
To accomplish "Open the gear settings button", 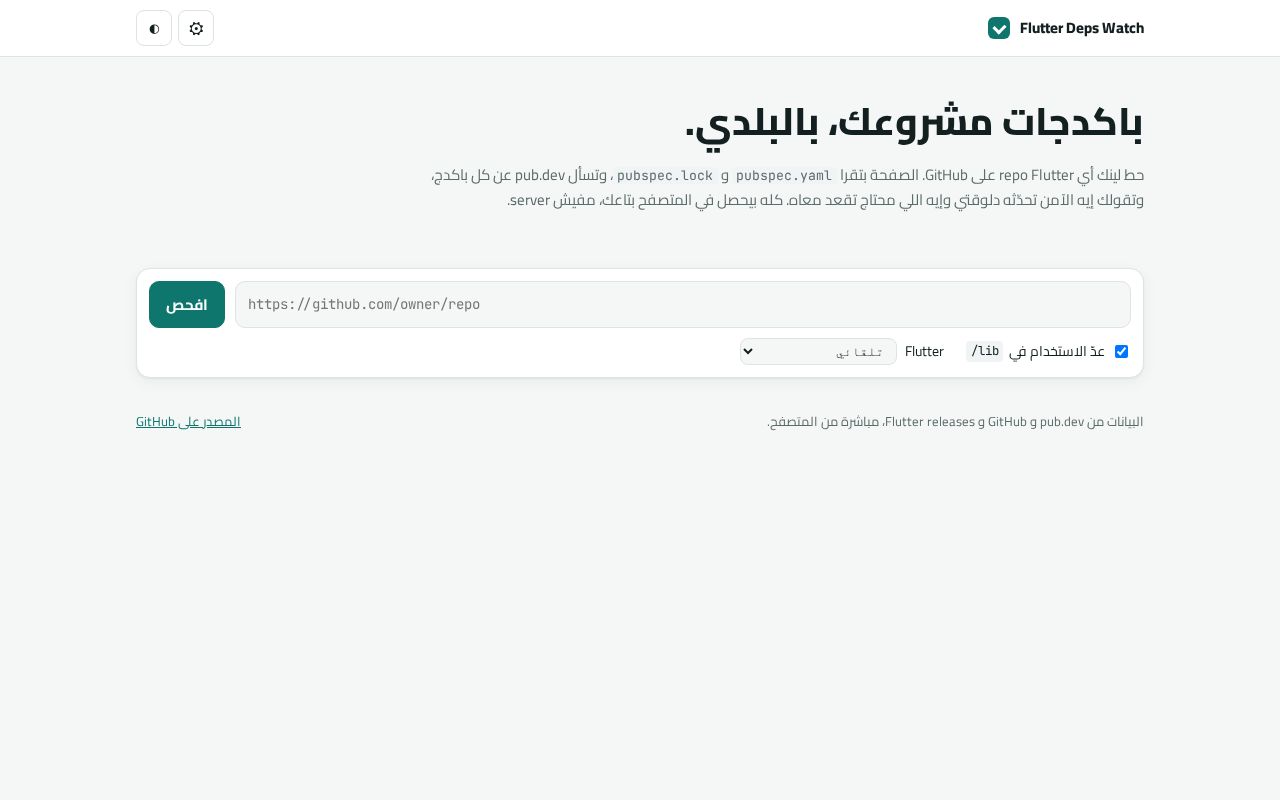I will click(x=196, y=28).
